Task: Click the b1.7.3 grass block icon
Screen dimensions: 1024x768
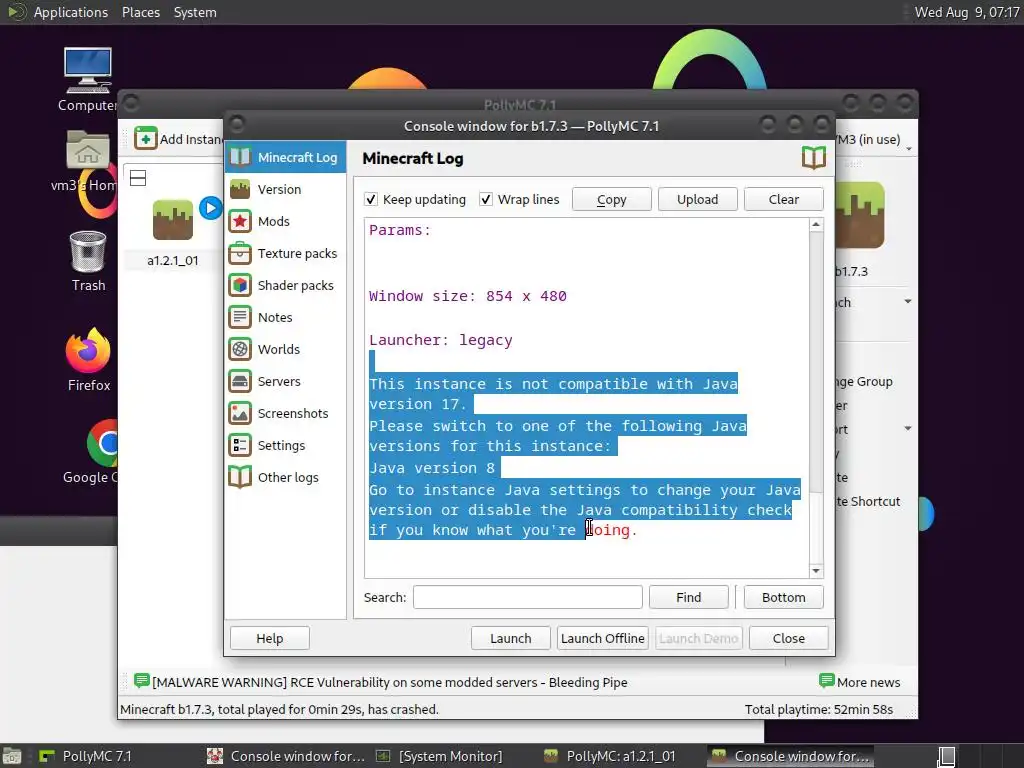Action: coord(860,216)
